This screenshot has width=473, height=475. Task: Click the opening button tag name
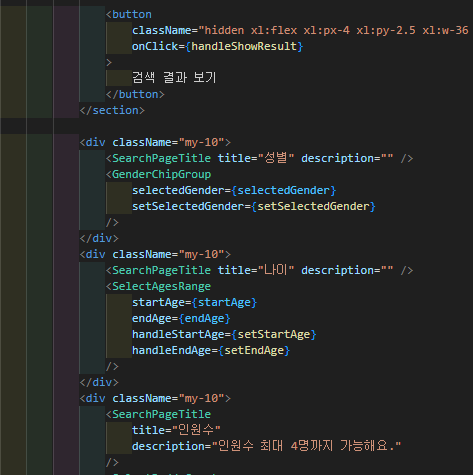(x=132, y=14)
